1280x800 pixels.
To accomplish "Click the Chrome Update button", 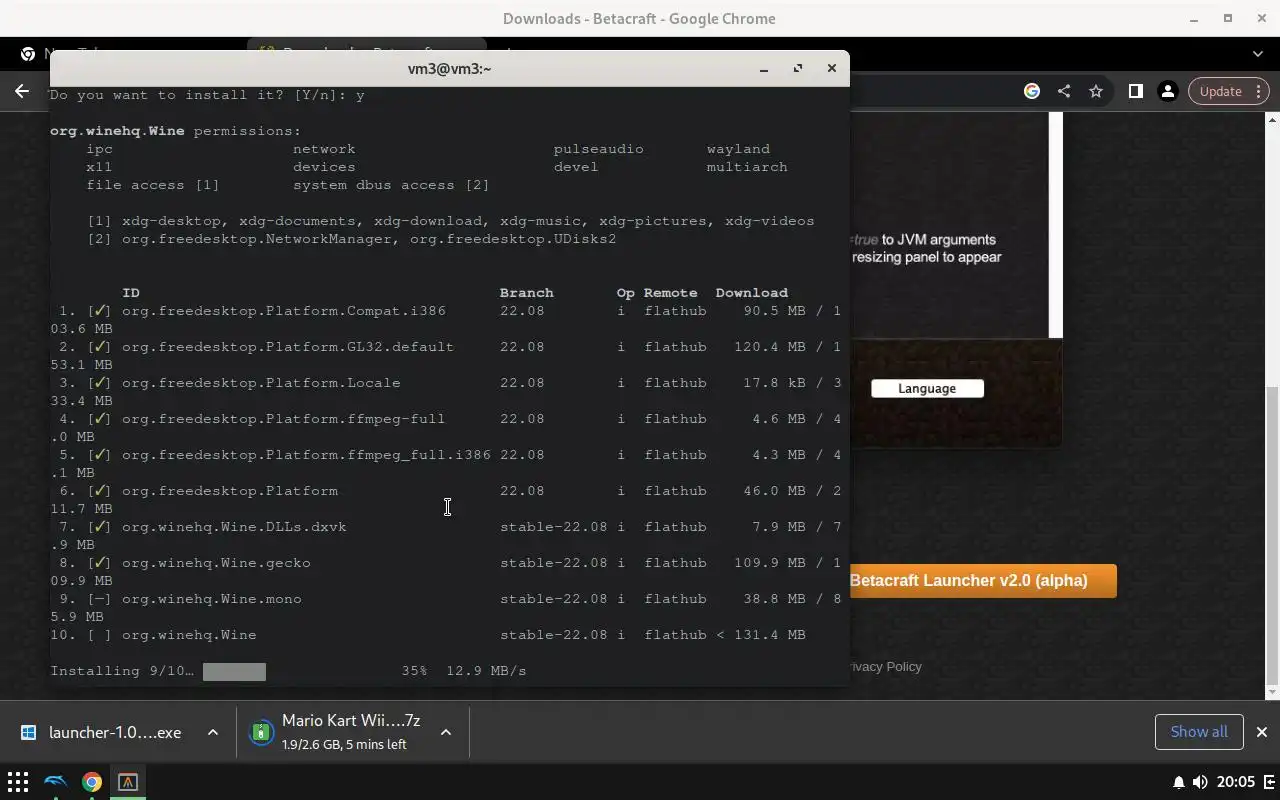I will click(1228, 91).
